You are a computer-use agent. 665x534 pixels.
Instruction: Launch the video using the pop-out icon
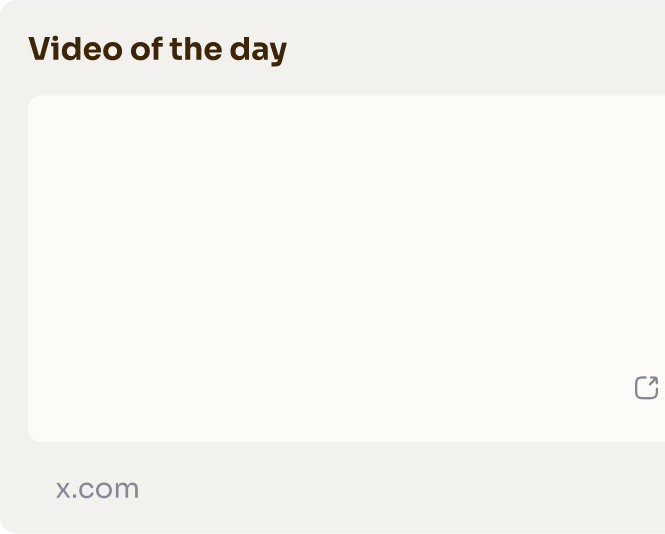647,387
